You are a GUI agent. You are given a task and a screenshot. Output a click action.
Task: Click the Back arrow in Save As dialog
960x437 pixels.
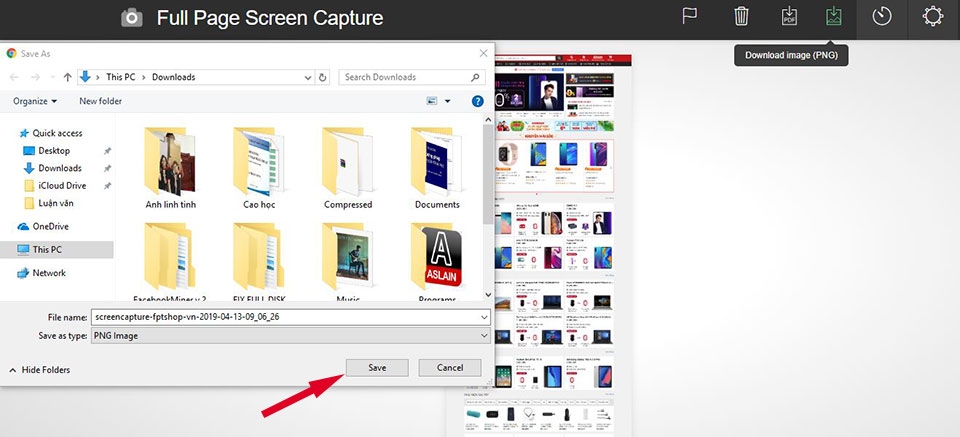14,77
